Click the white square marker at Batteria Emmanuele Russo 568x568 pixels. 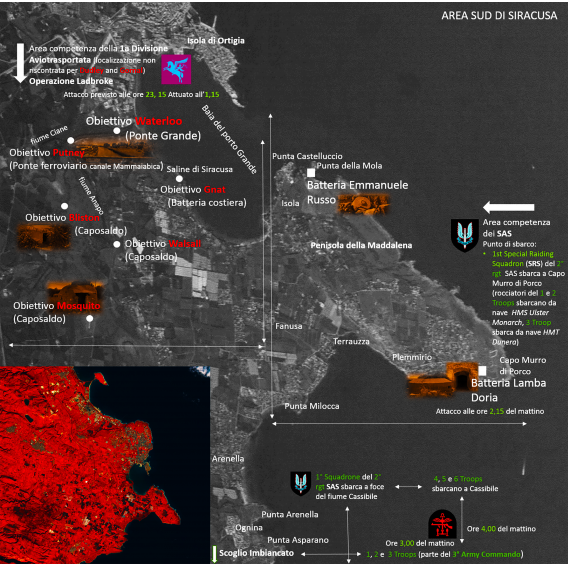click(311, 173)
